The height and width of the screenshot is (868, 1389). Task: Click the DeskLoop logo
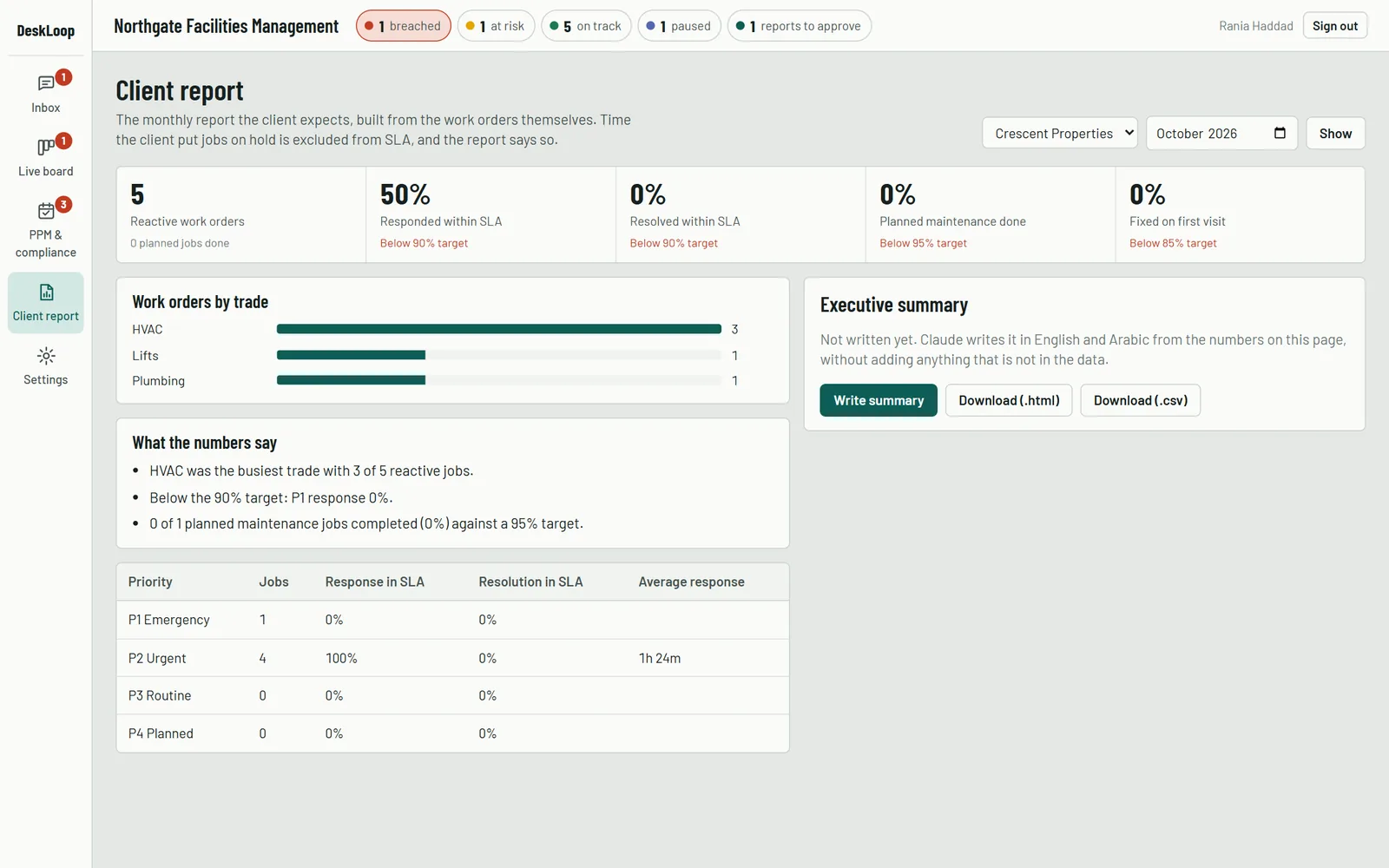46,30
